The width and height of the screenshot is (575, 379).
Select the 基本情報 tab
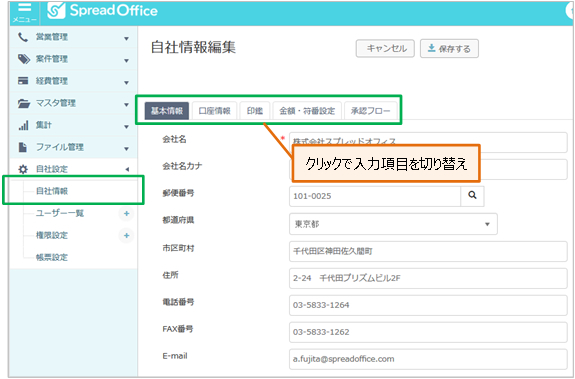(x=167, y=111)
